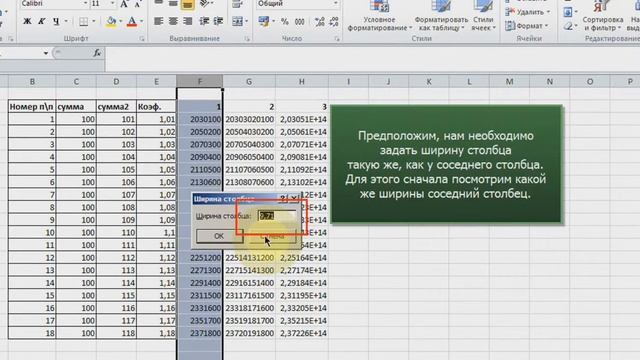Open the font size 11 dropdown
The image size is (640, 360).
112,4
